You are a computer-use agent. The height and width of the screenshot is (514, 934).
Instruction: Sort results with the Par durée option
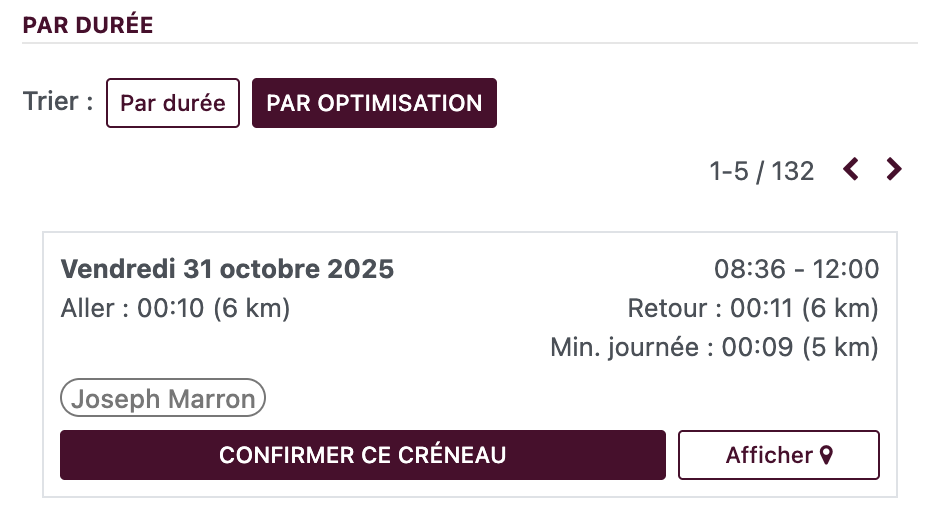tap(173, 103)
